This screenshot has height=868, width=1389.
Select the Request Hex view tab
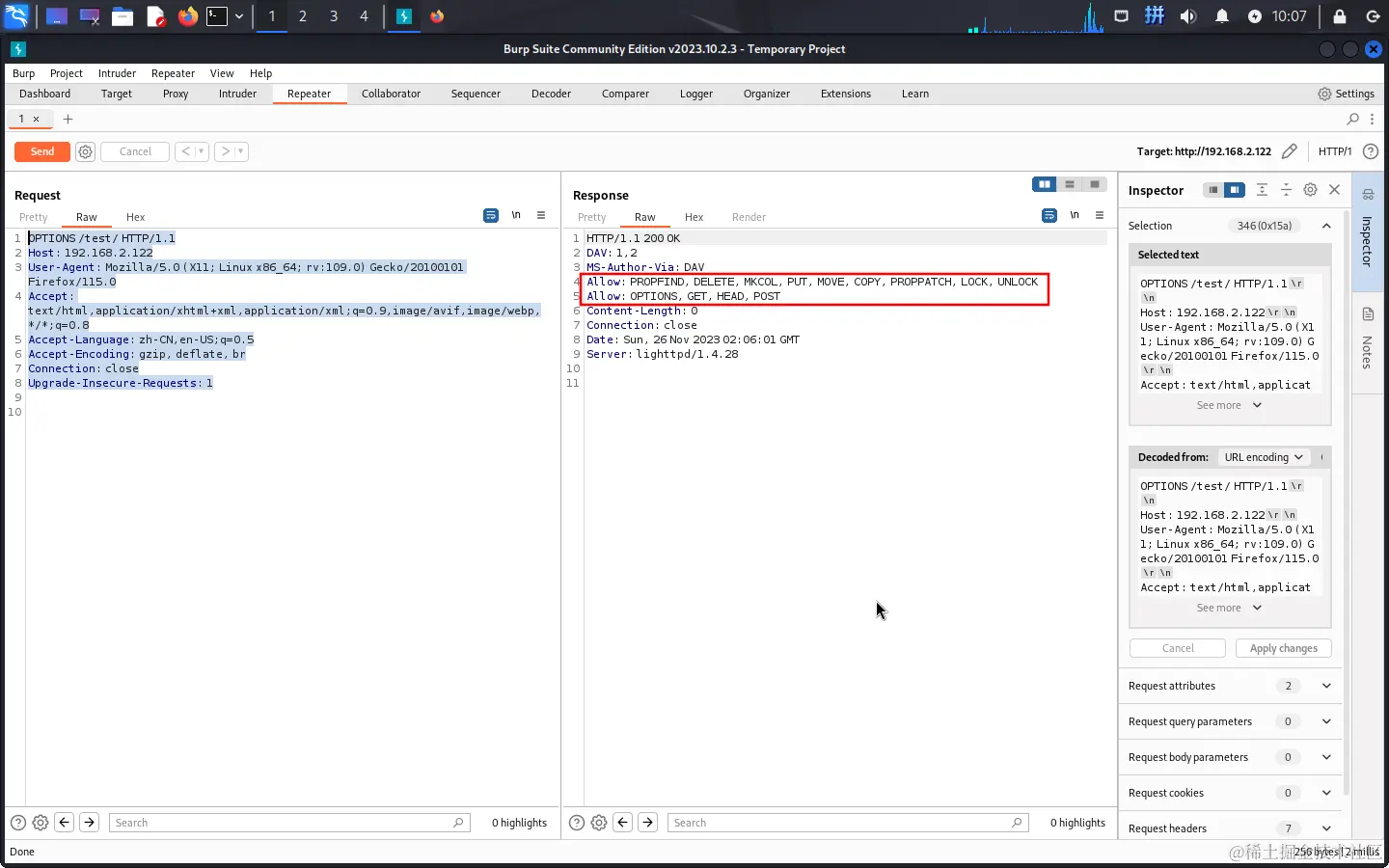[135, 217]
